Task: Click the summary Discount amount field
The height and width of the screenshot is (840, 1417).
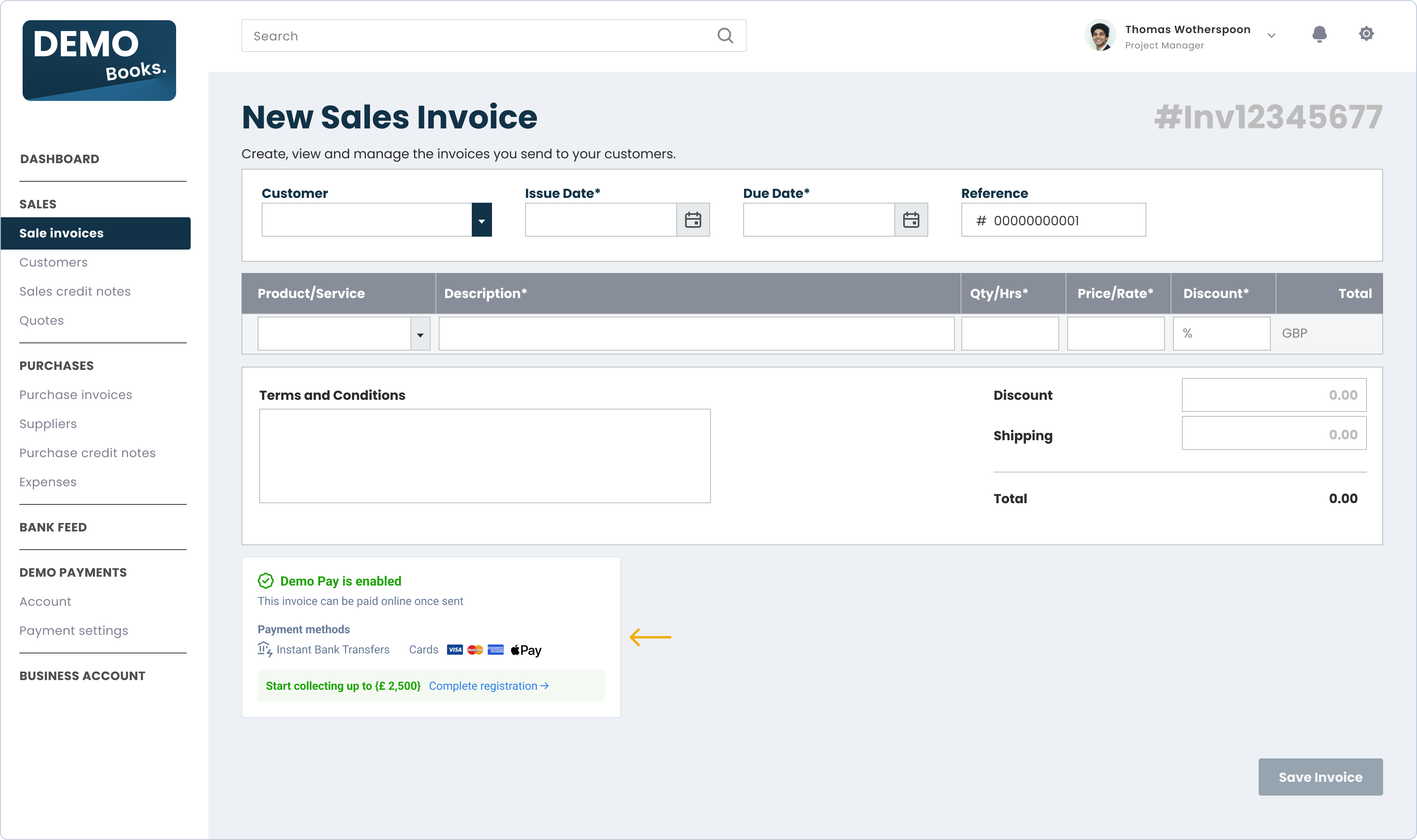Action: pyautogui.click(x=1274, y=395)
